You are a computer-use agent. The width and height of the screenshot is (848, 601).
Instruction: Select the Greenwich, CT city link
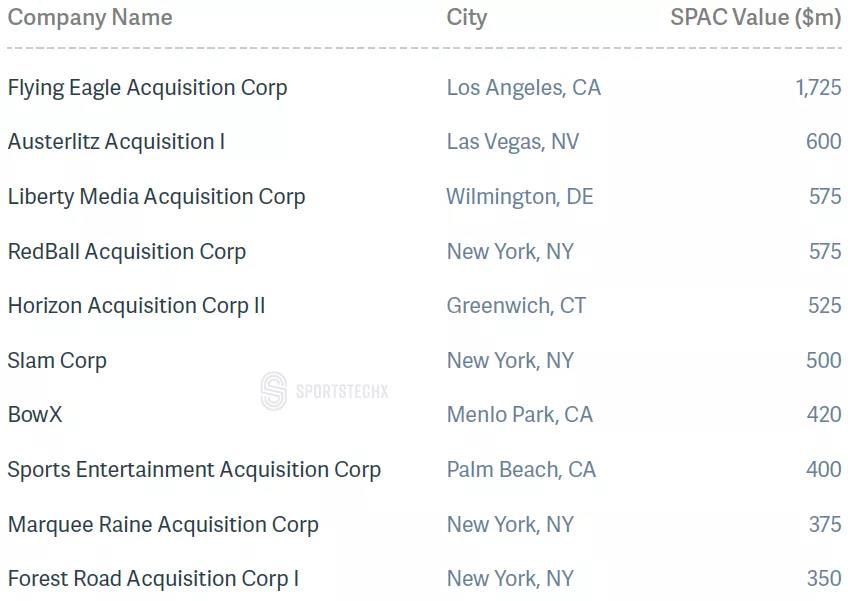point(516,306)
